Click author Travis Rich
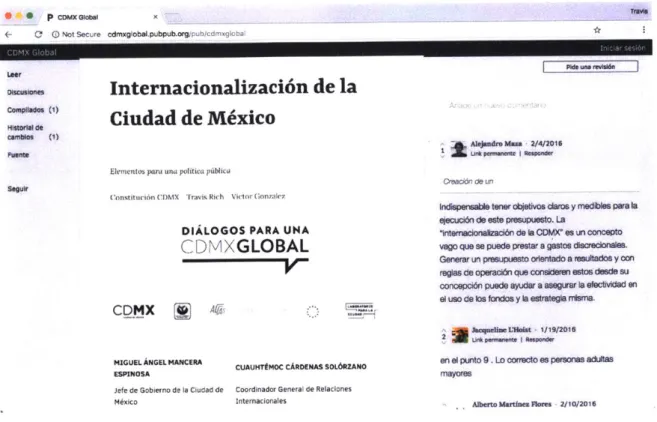Screen dimensions: 657x422 tap(205, 197)
